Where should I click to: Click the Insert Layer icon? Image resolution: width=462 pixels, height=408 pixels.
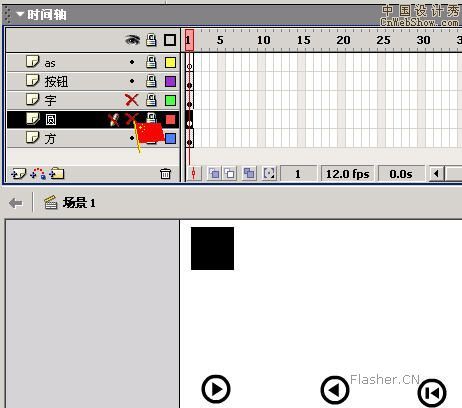point(18,174)
